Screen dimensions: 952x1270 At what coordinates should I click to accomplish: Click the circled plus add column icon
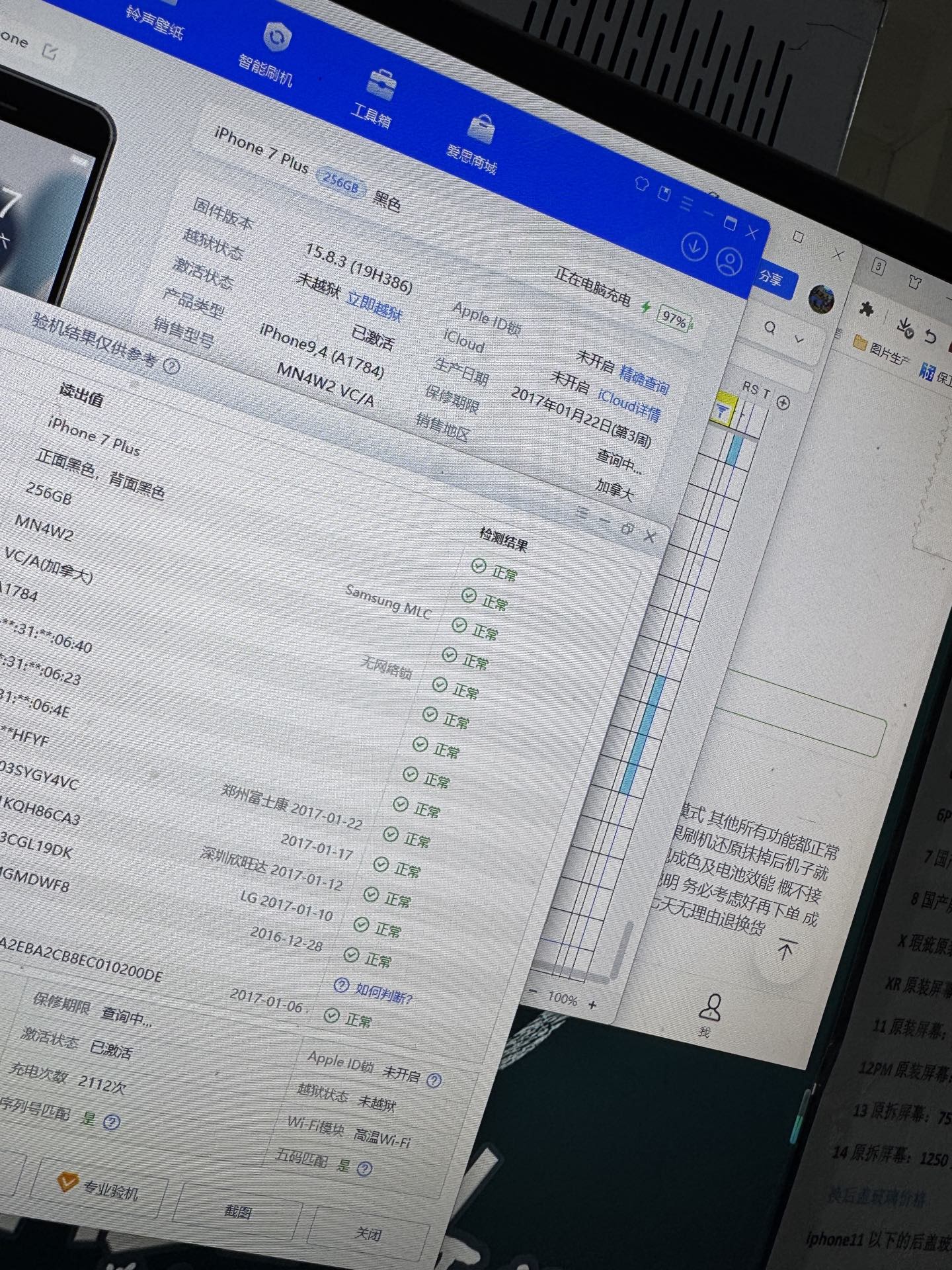coord(783,402)
